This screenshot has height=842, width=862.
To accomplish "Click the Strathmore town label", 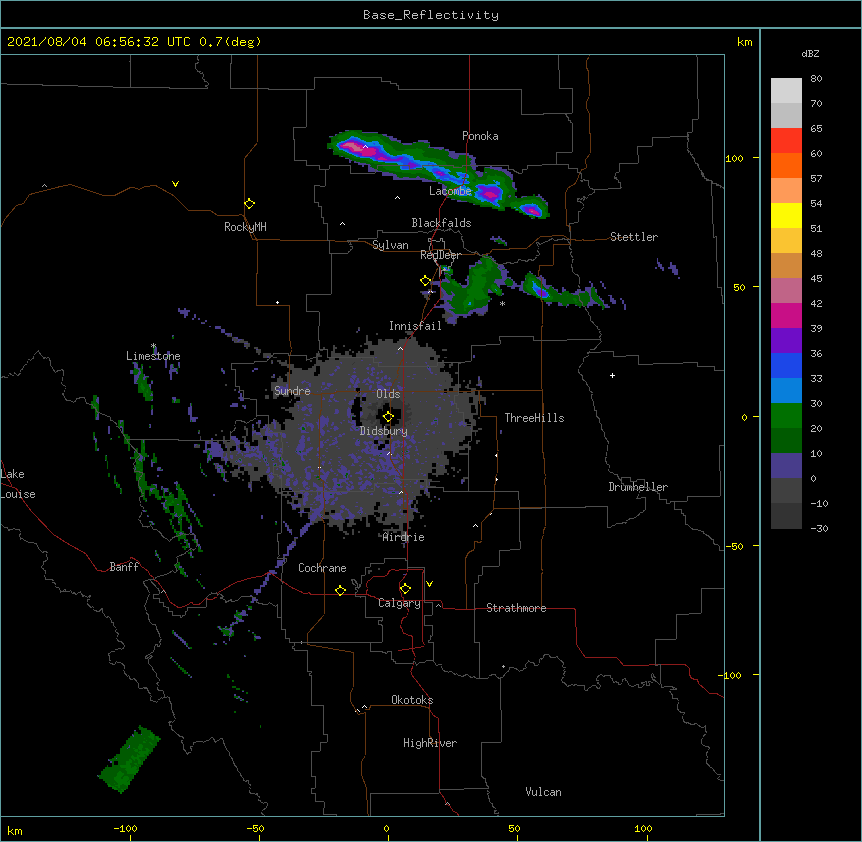I will [x=516, y=608].
